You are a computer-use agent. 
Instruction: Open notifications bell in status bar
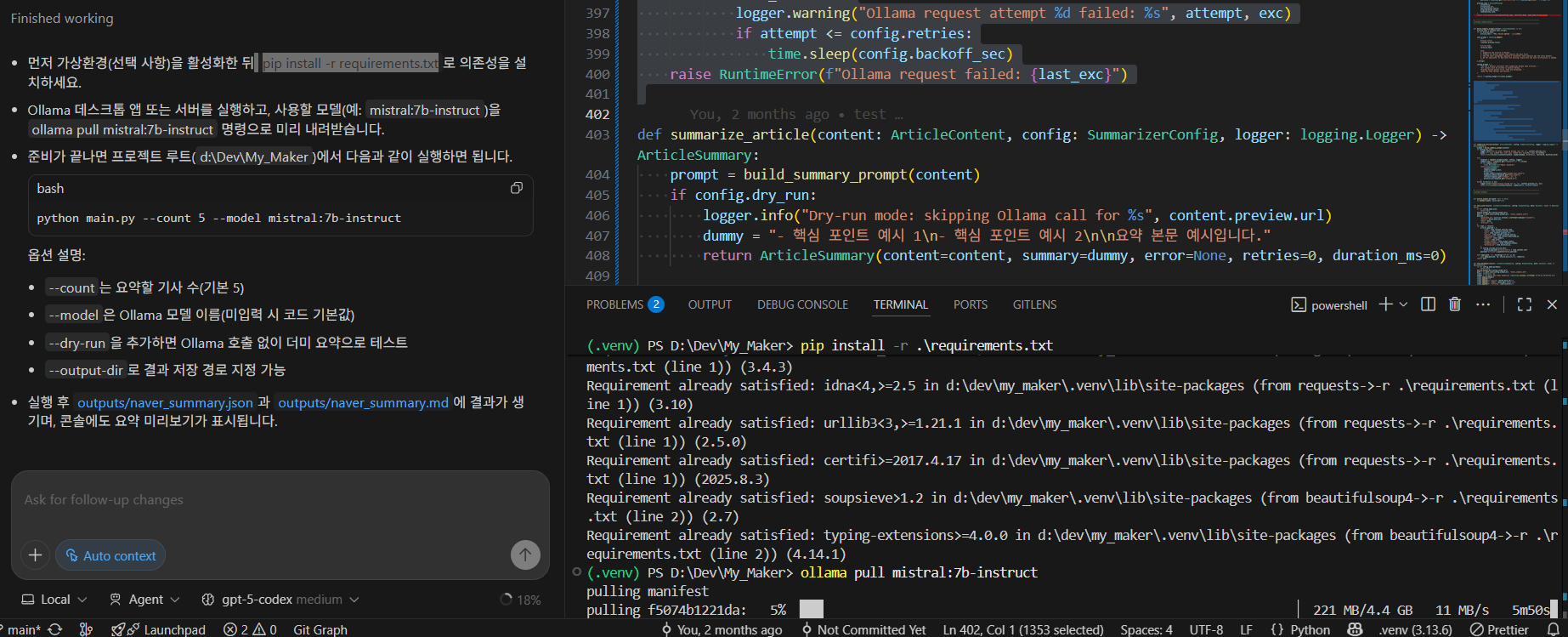(x=1554, y=629)
